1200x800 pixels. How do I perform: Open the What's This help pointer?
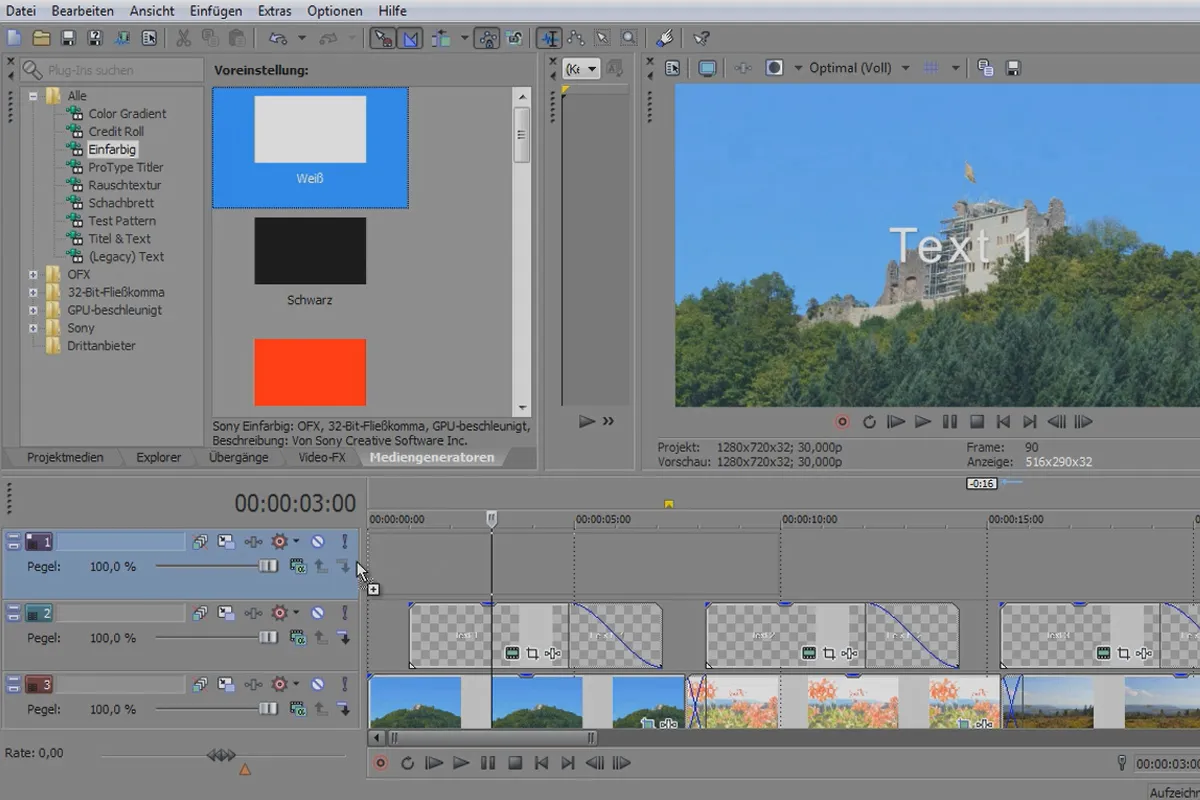point(701,38)
